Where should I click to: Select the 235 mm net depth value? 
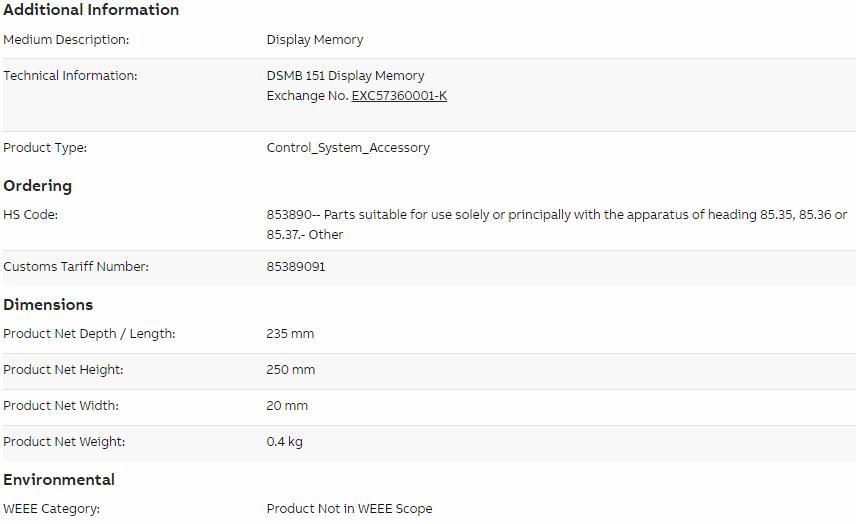click(x=290, y=334)
